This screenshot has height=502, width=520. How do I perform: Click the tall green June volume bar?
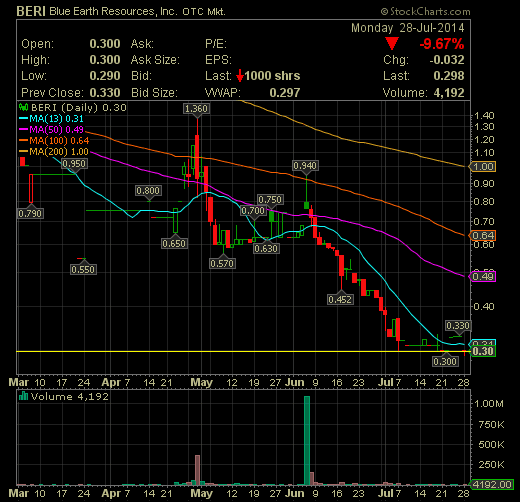click(x=307, y=440)
